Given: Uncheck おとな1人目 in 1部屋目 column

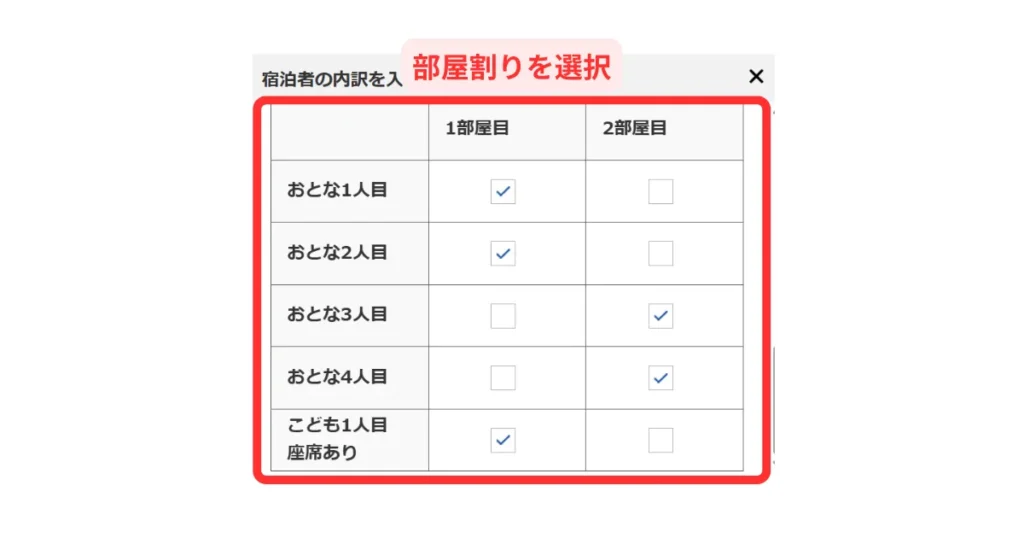Looking at the screenshot, I should tap(503, 192).
